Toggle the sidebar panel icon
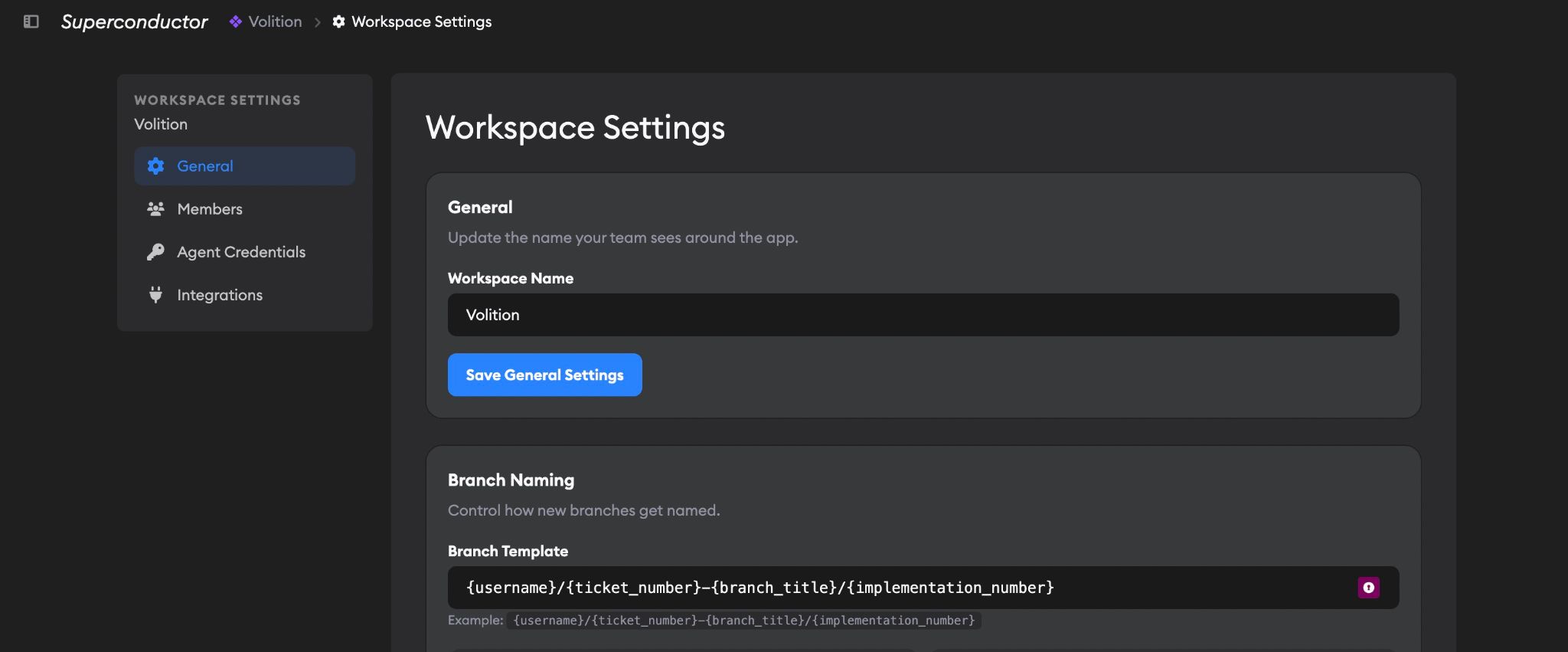The image size is (1568, 652). pos(31,21)
